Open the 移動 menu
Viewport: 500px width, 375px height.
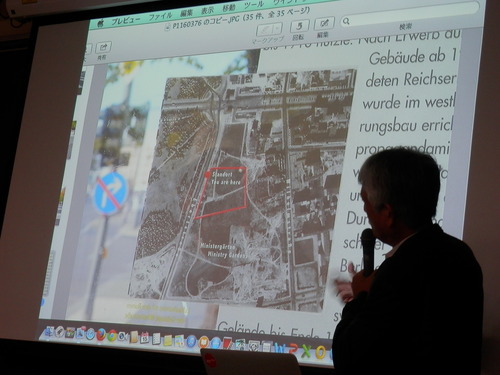[229, 8]
